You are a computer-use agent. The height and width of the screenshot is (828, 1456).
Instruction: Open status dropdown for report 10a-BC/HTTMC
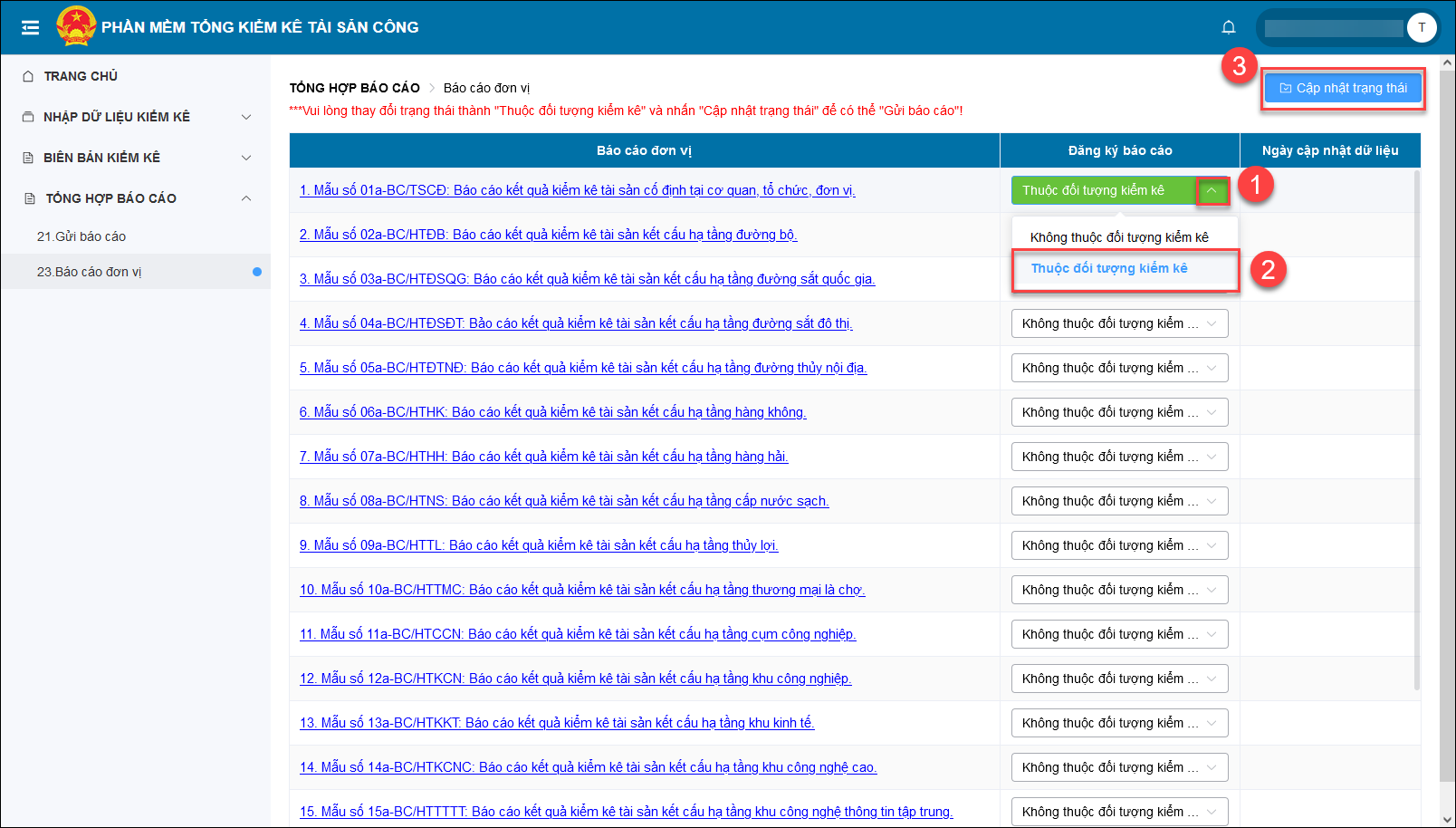1119,590
